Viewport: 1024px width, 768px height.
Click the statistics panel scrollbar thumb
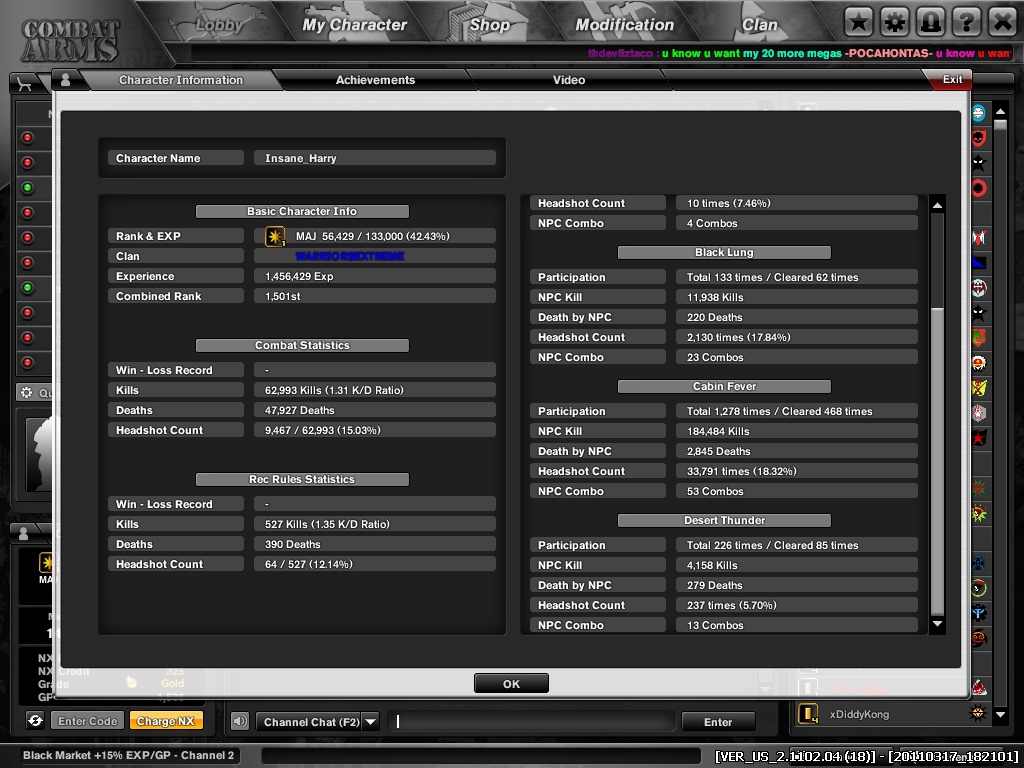937,460
